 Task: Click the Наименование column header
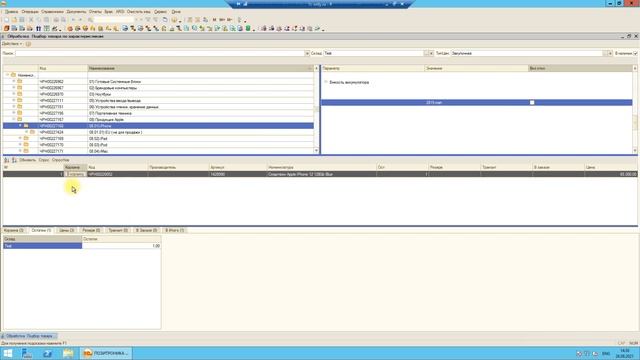(x=200, y=68)
